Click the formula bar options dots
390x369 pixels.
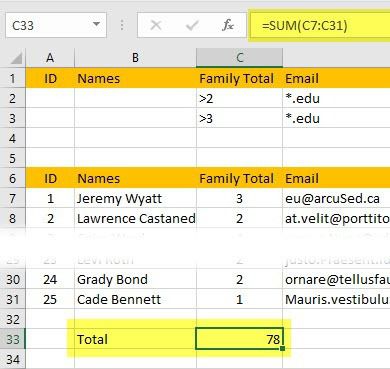[122, 25]
